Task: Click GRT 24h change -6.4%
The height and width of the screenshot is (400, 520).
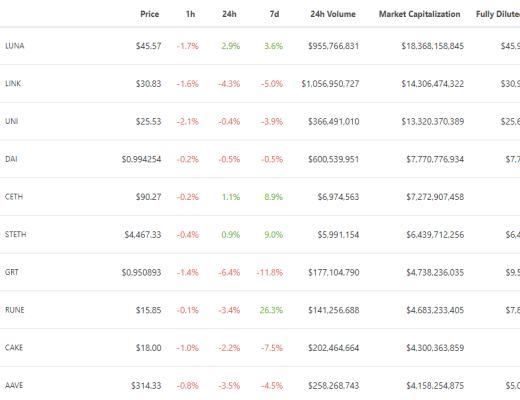Action: tap(229, 272)
